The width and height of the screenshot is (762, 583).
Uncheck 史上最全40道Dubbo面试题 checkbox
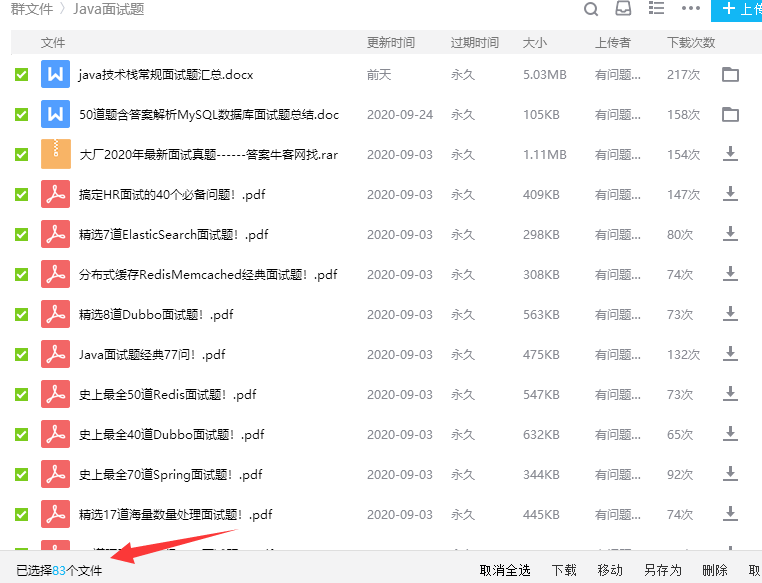[x=21, y=434]
